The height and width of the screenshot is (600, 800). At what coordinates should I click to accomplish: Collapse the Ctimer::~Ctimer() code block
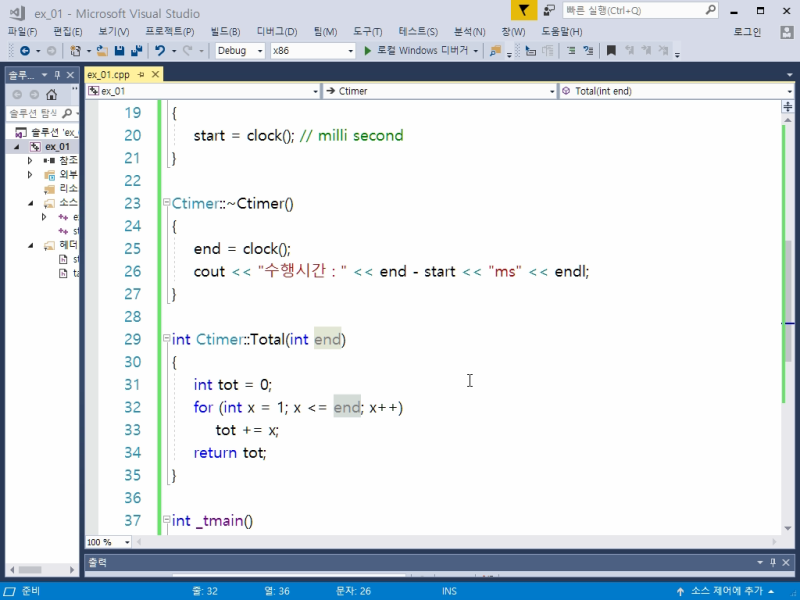click(166, 203)
